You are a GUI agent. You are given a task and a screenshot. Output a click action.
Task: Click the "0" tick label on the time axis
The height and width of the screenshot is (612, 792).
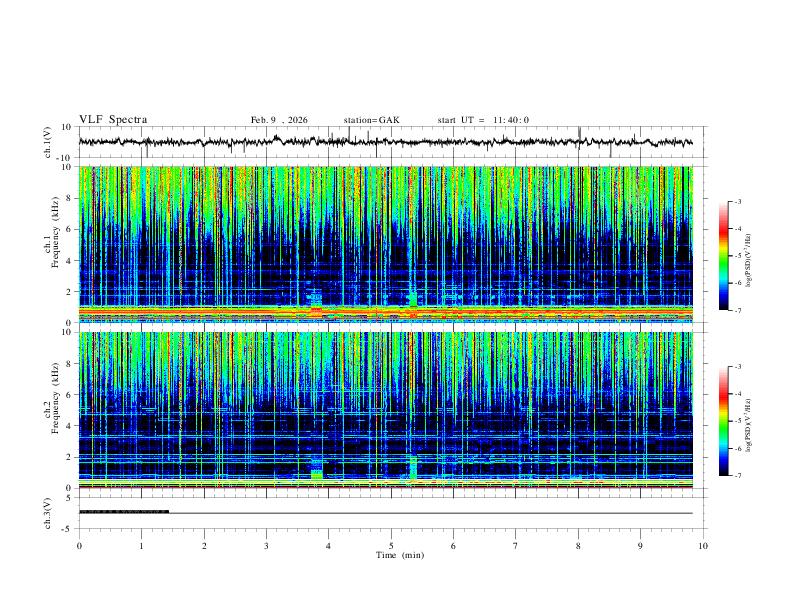click(79, 546)
